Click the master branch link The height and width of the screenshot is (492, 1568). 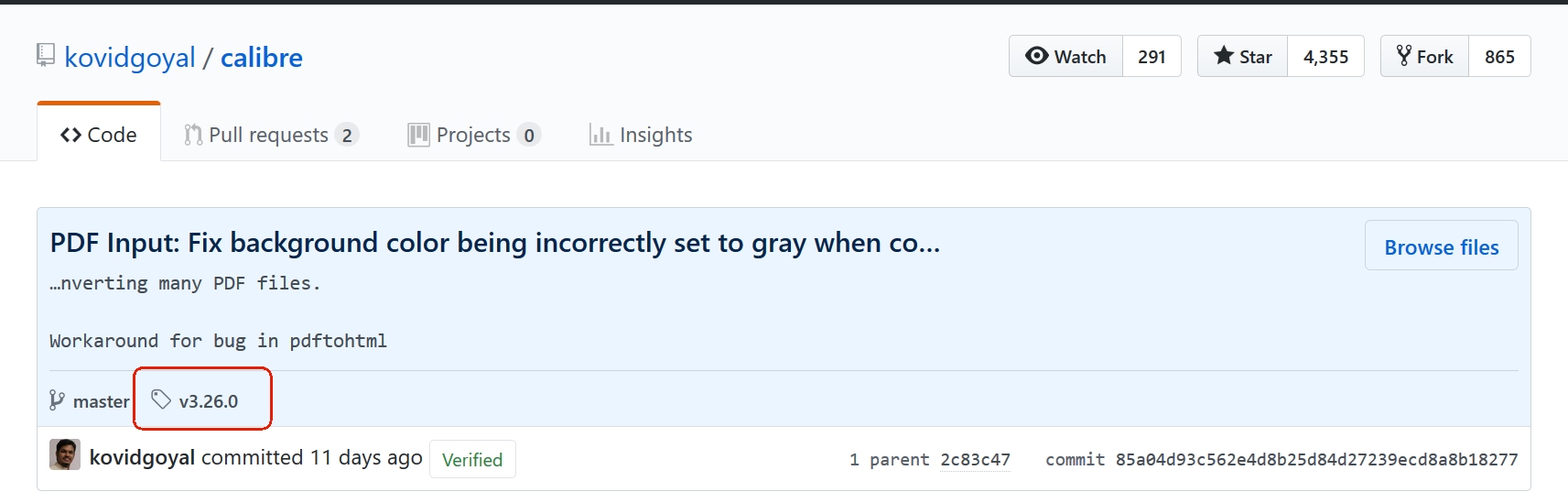tap(101, 401)
